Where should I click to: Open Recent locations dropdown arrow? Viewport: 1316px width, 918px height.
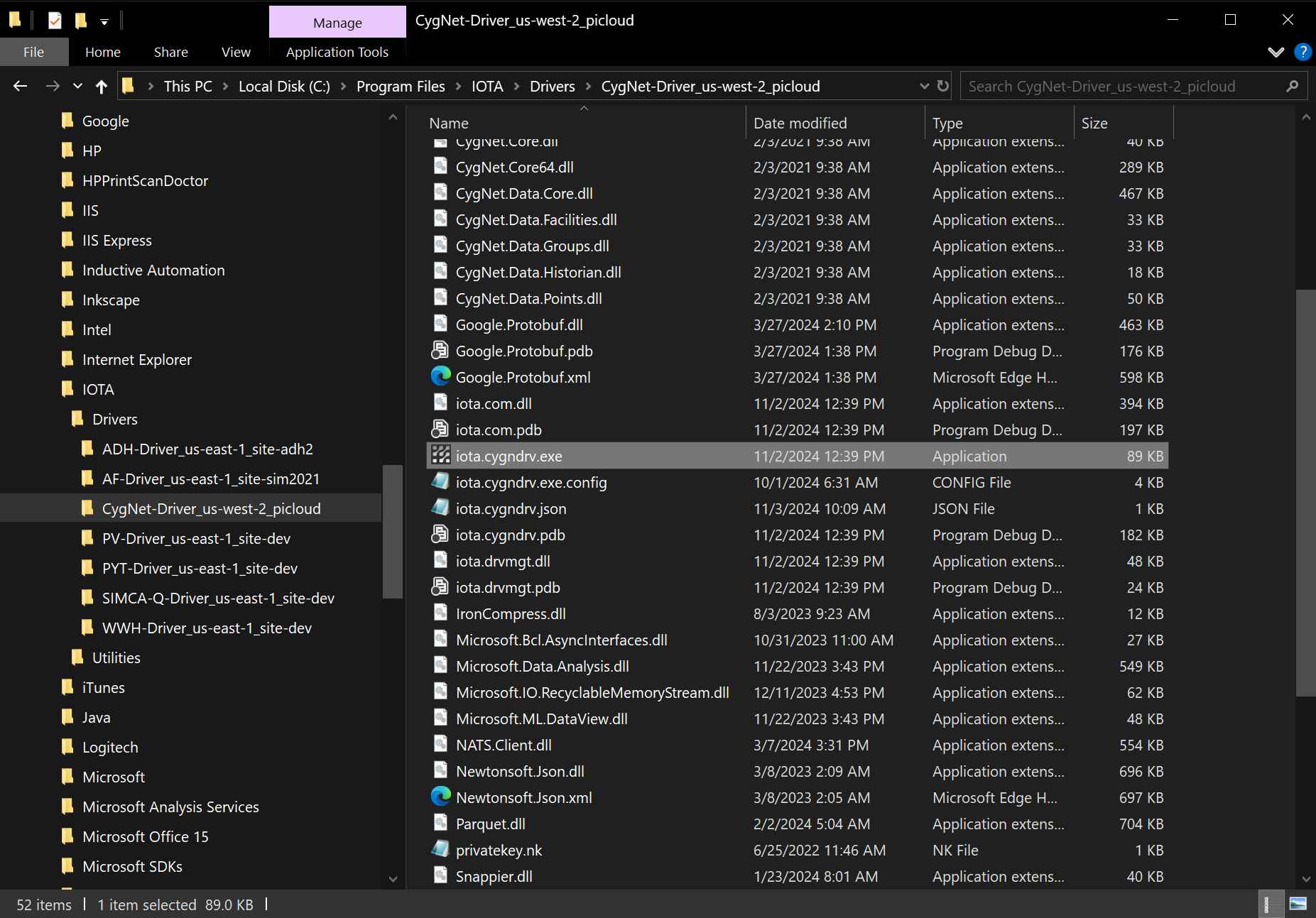77,86
